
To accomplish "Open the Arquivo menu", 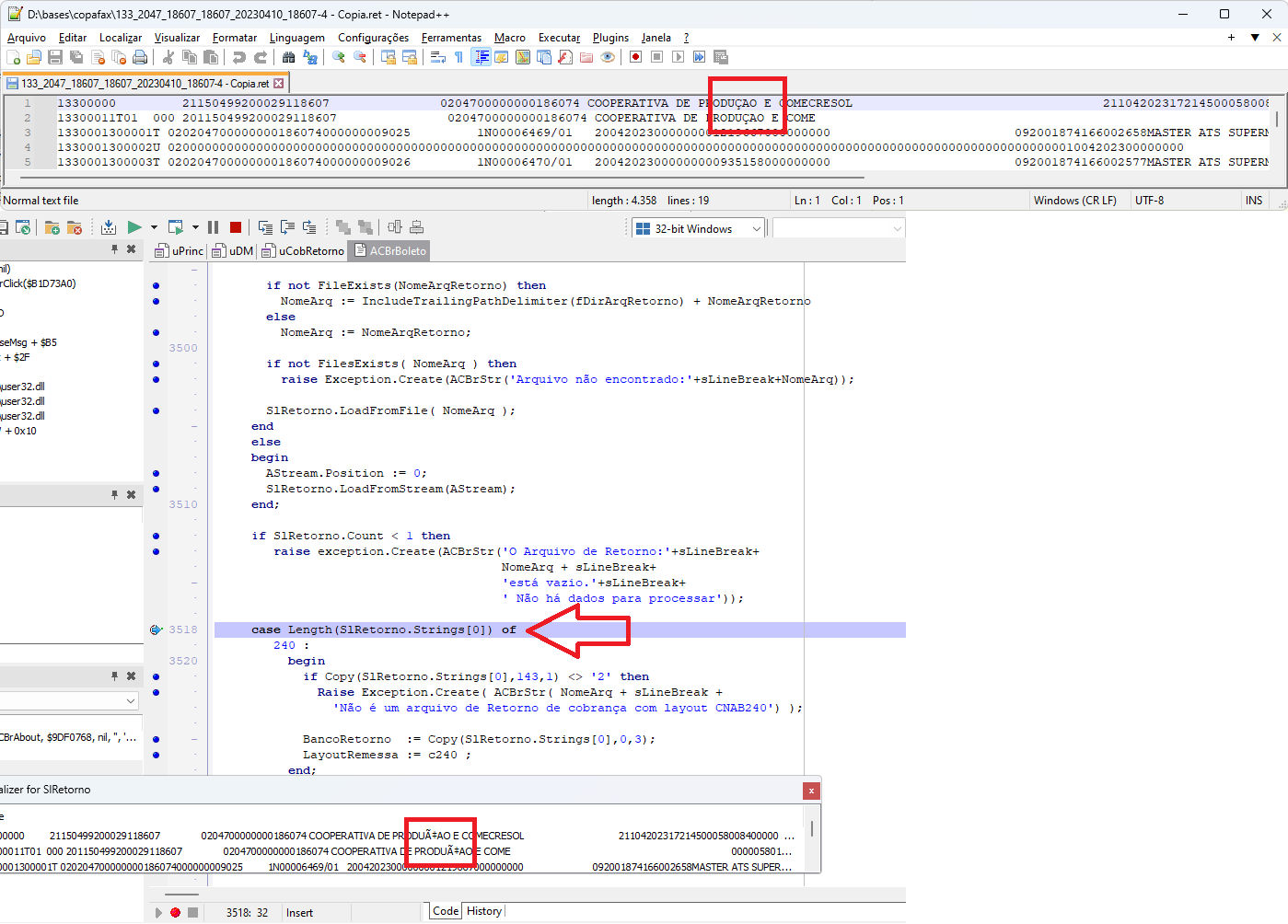I will coord(26,38).
